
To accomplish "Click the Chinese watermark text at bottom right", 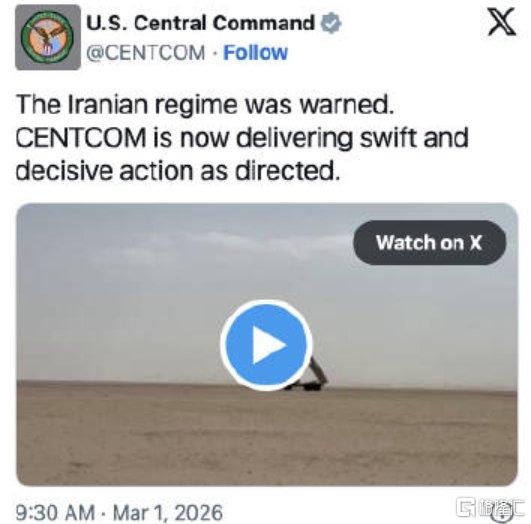I will 502,508.
